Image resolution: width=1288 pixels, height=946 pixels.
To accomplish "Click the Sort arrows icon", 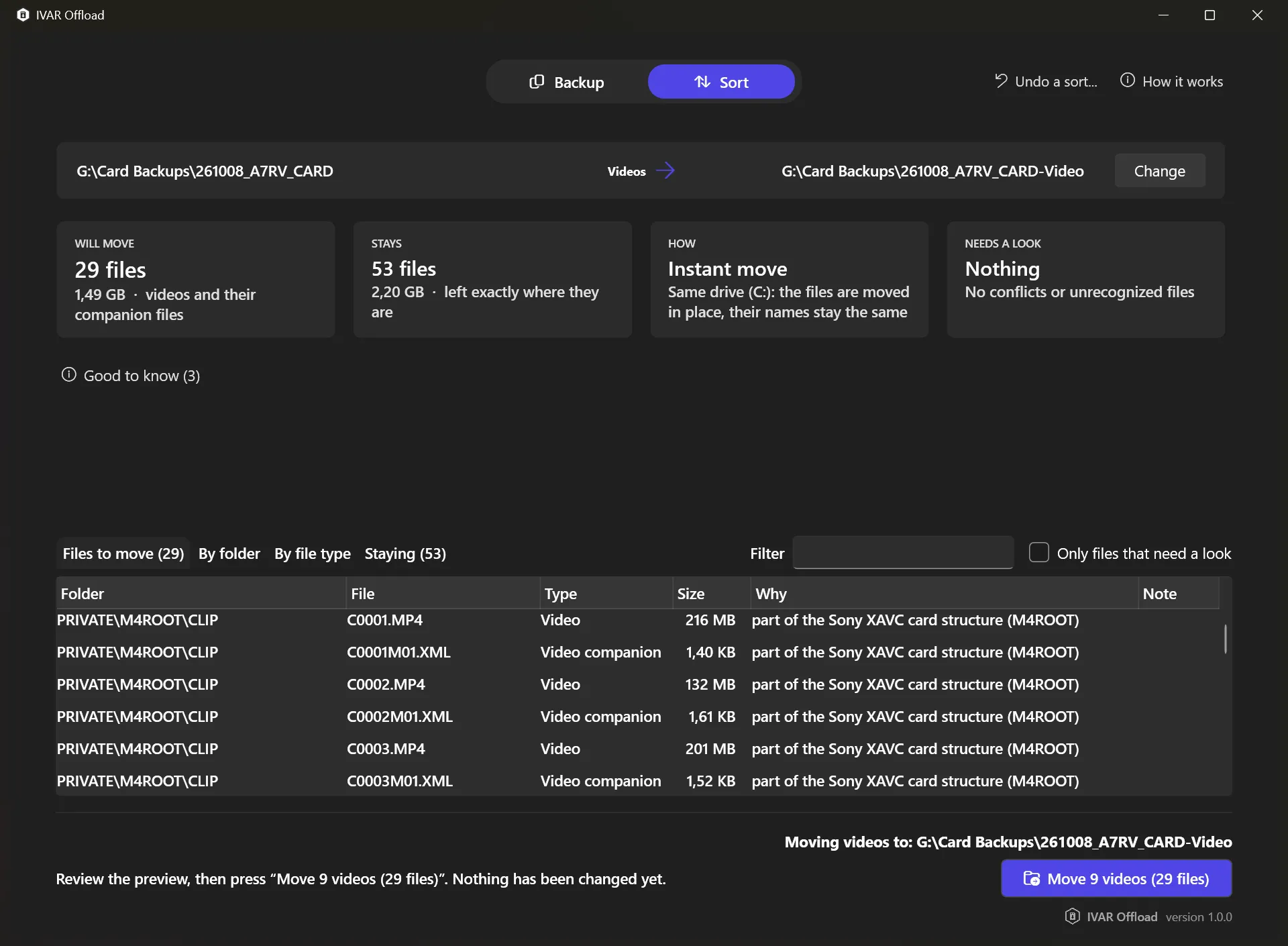I will tap(702, 82).
